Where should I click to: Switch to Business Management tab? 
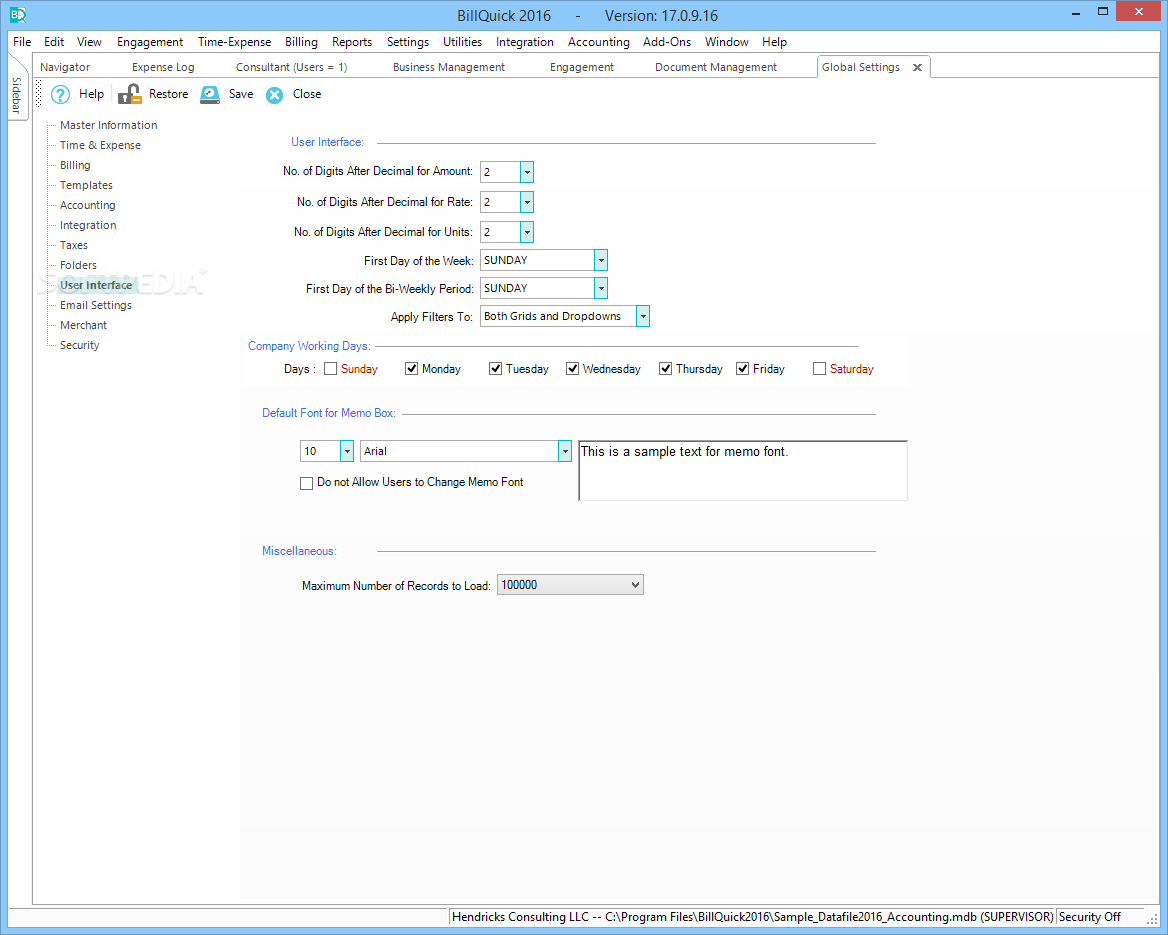(x=449, y=67)
